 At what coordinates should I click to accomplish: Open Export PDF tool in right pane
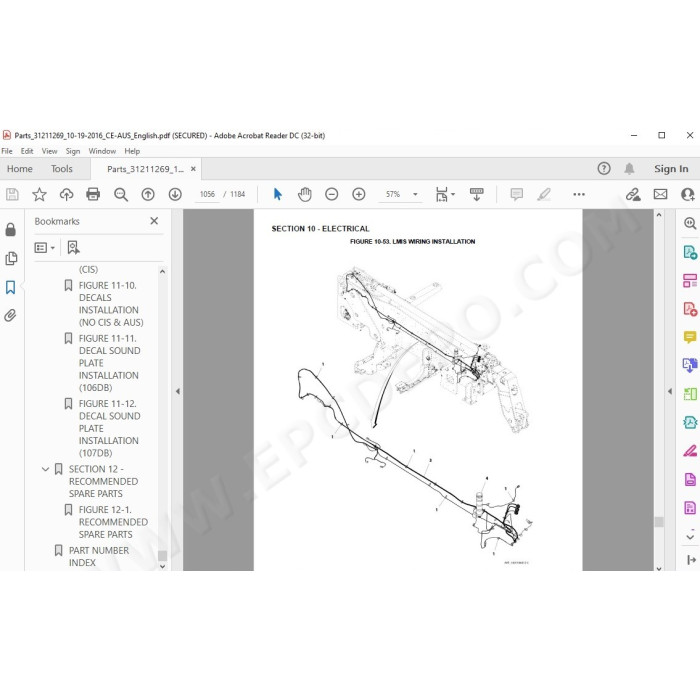pos(690,252)
